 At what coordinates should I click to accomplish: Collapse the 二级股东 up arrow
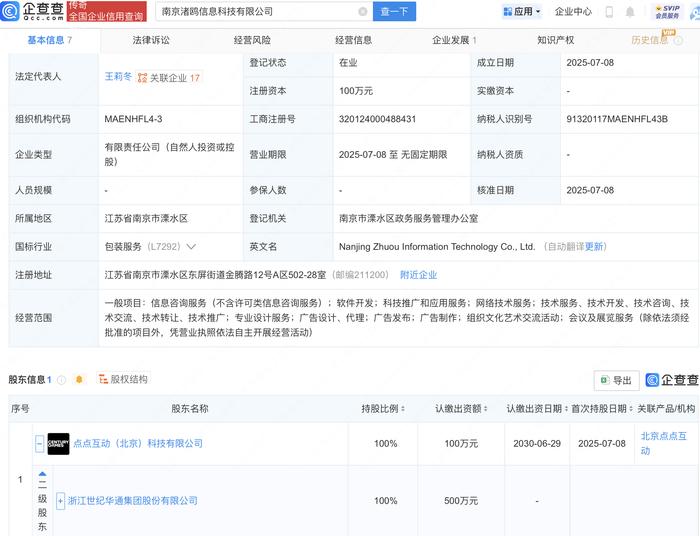[42, 474]
